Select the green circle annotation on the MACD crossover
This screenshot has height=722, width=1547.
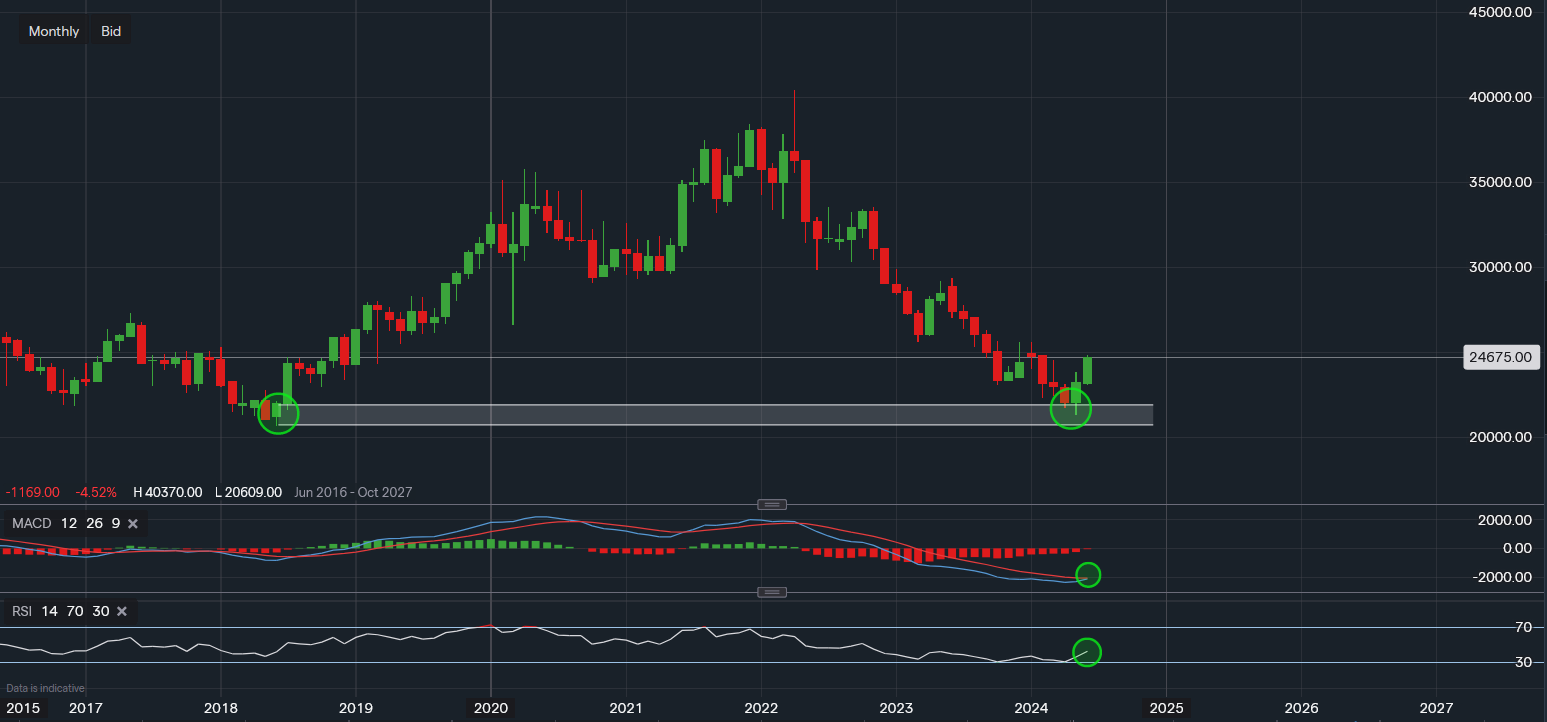pos(1088,574)
